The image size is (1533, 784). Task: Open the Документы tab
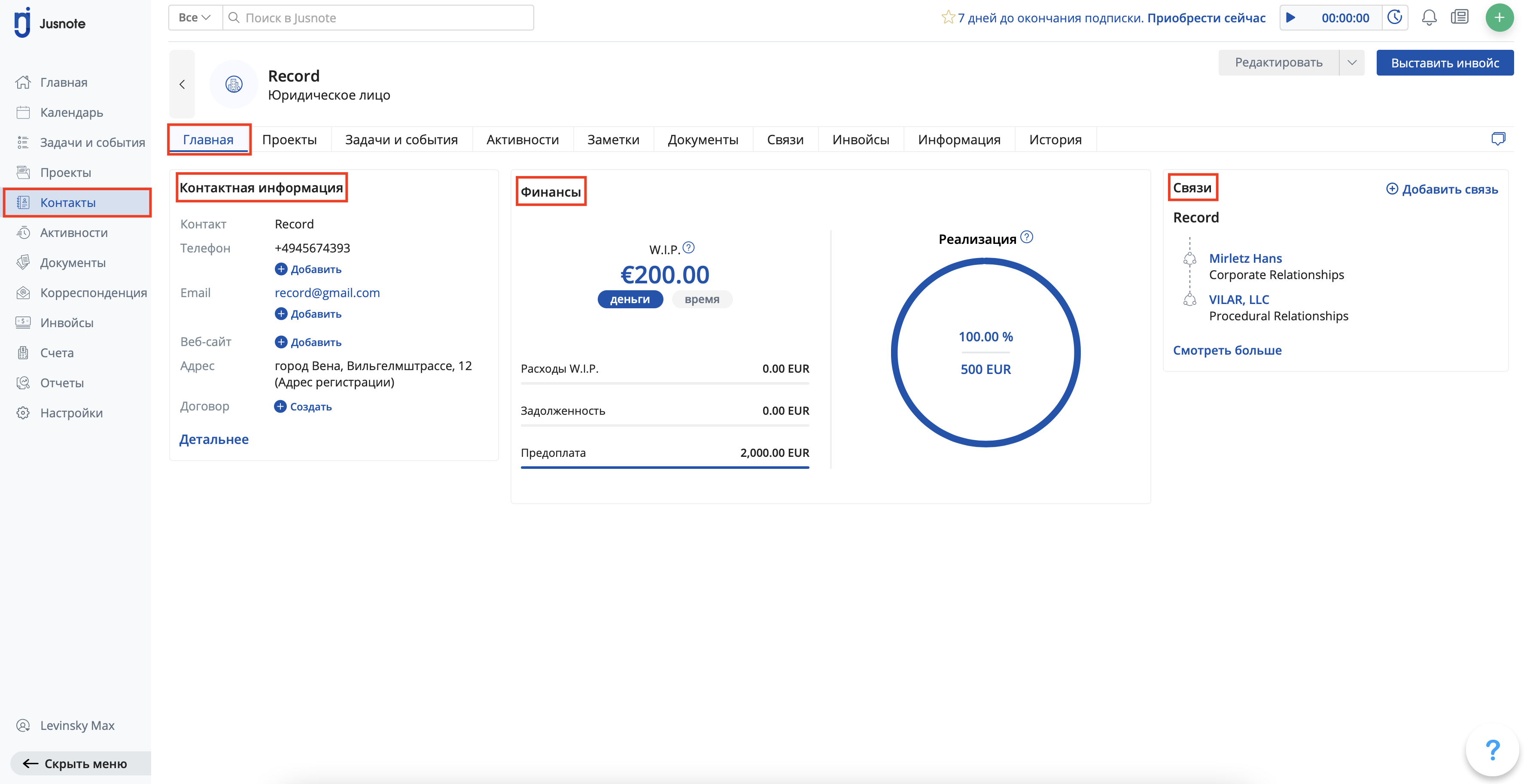pos(703,140)
